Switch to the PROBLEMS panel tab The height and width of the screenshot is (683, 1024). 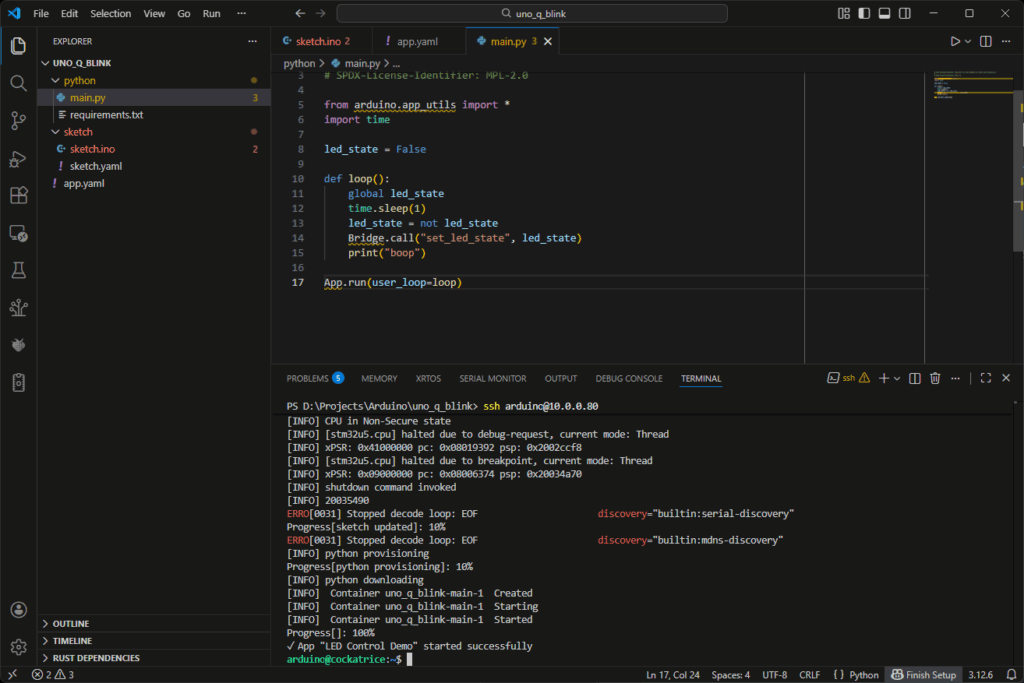point(307,379)
